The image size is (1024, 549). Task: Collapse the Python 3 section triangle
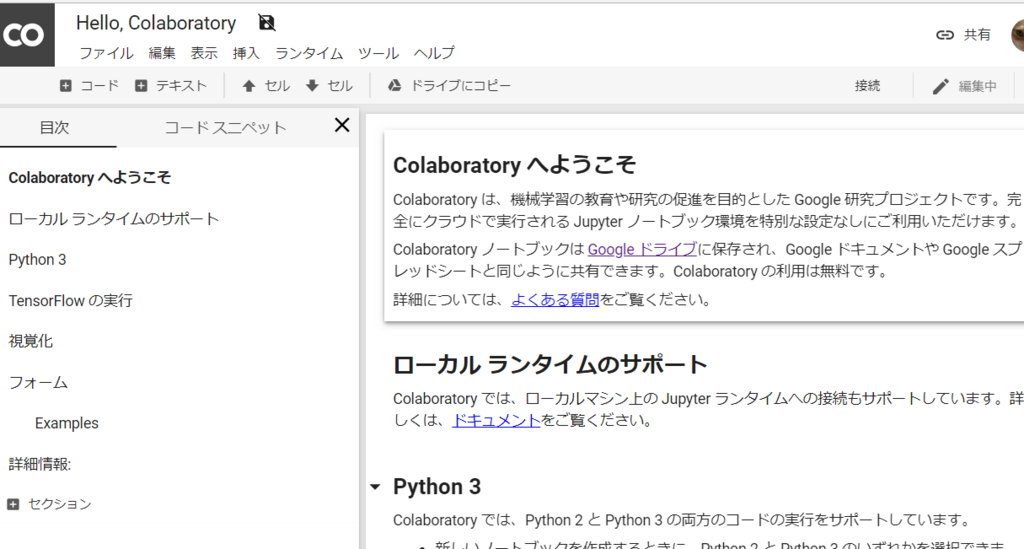coord(375,486)
